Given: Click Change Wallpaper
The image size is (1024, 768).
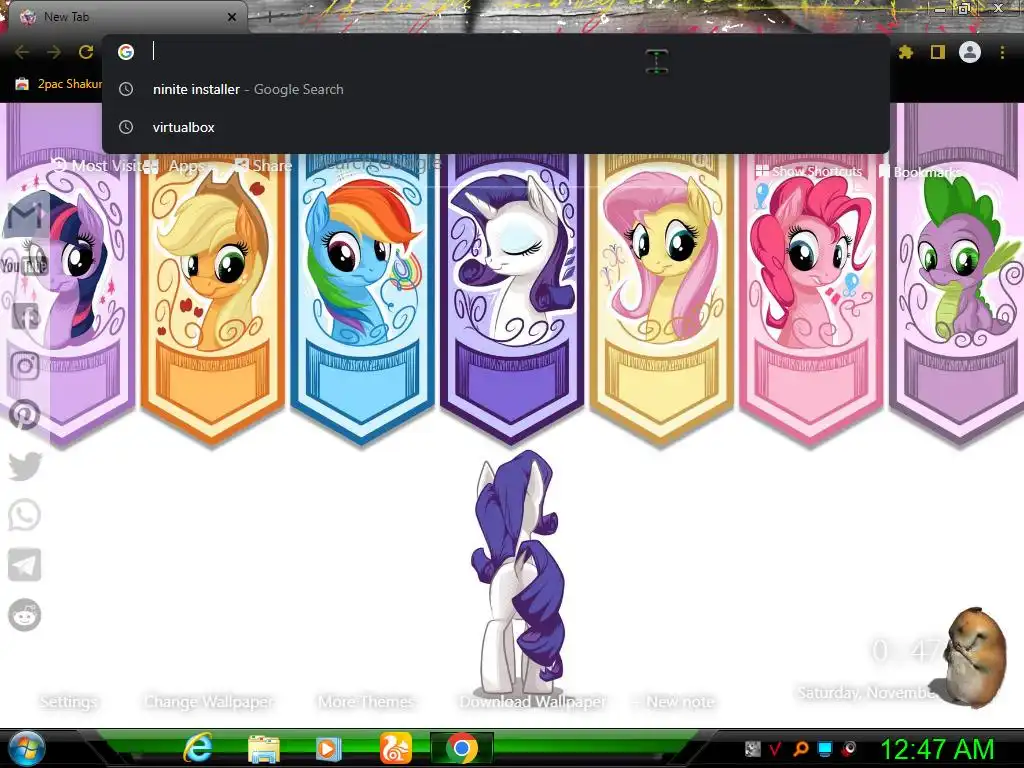Looking at the screenshot, I should 209,702.
